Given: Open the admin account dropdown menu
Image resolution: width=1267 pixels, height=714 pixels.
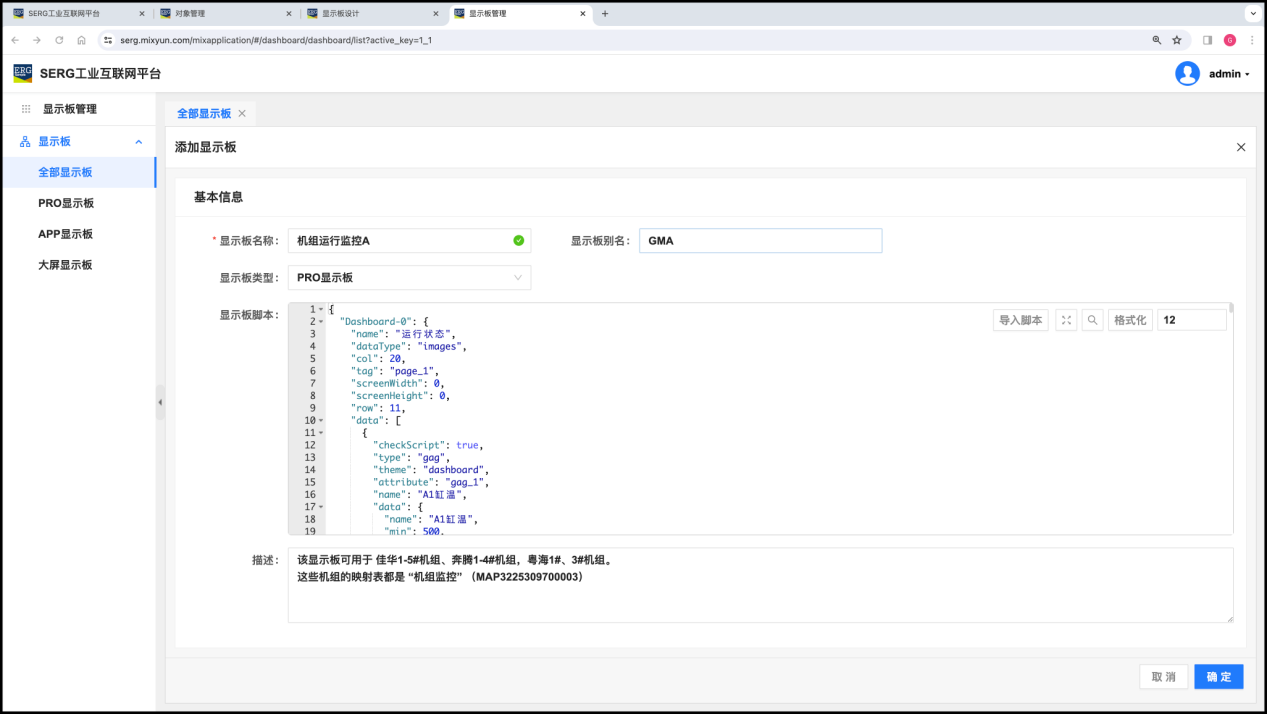Looking at the screenshot, I should (1229, 74).
